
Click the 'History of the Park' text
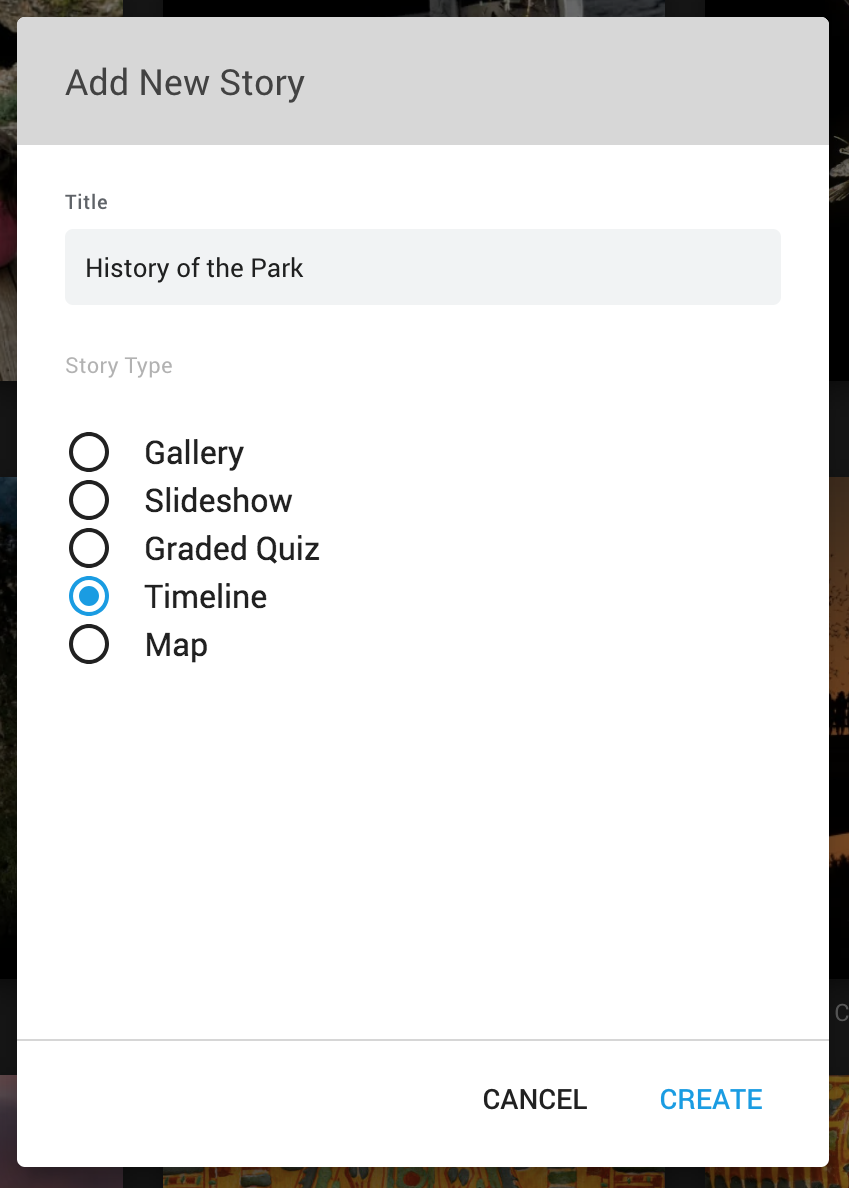click(194, 268)
